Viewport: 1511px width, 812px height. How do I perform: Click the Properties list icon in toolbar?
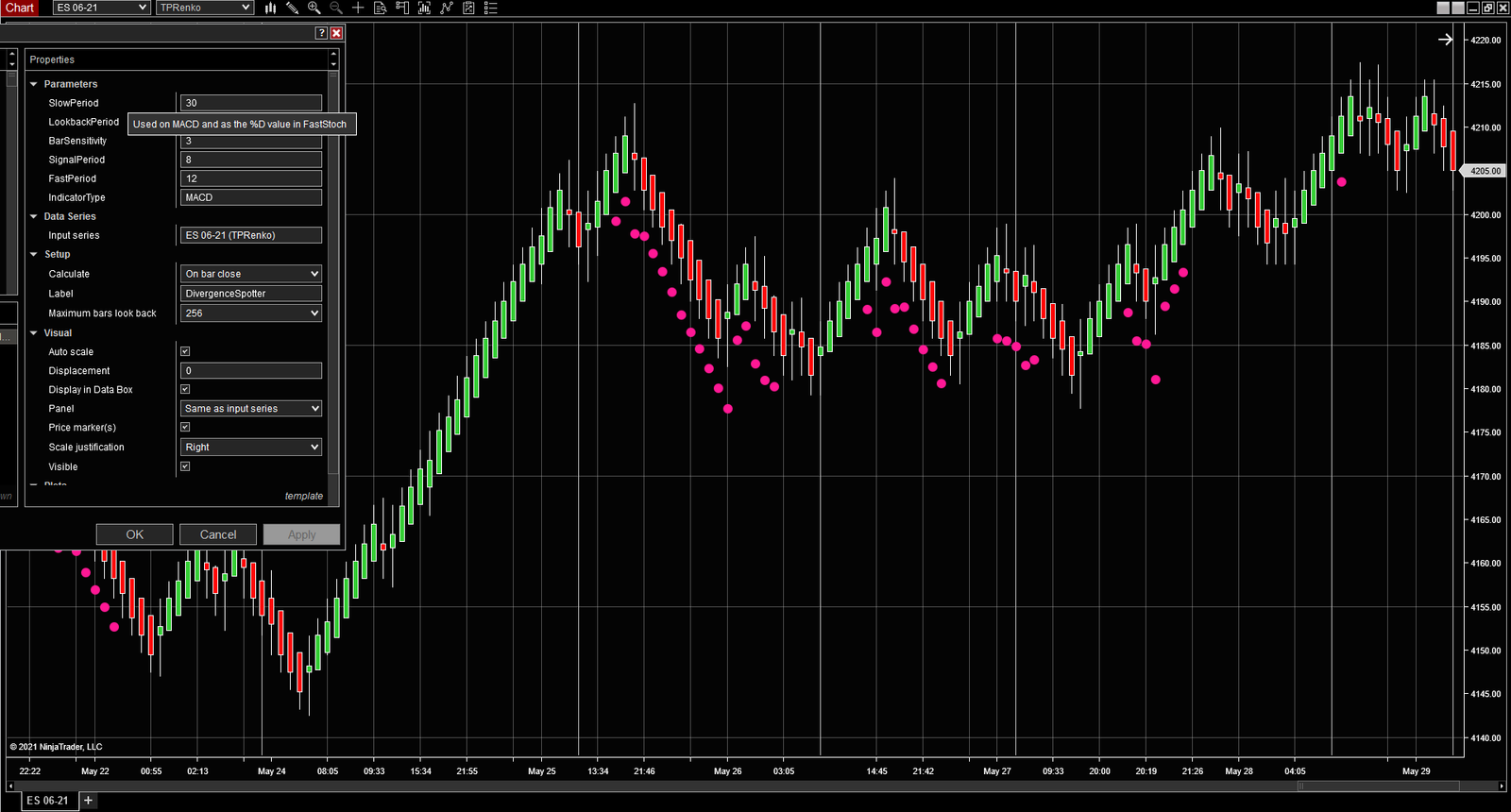coord(490,8)
